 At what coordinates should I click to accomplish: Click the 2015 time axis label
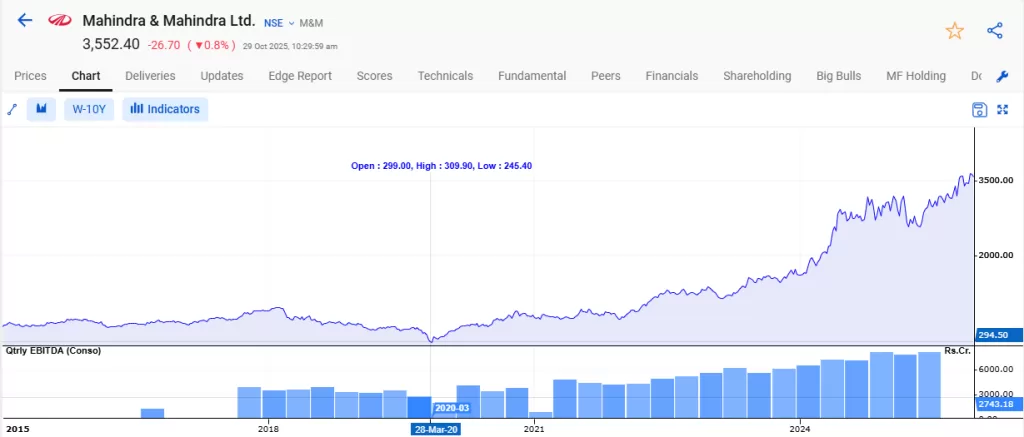(17, 429)
